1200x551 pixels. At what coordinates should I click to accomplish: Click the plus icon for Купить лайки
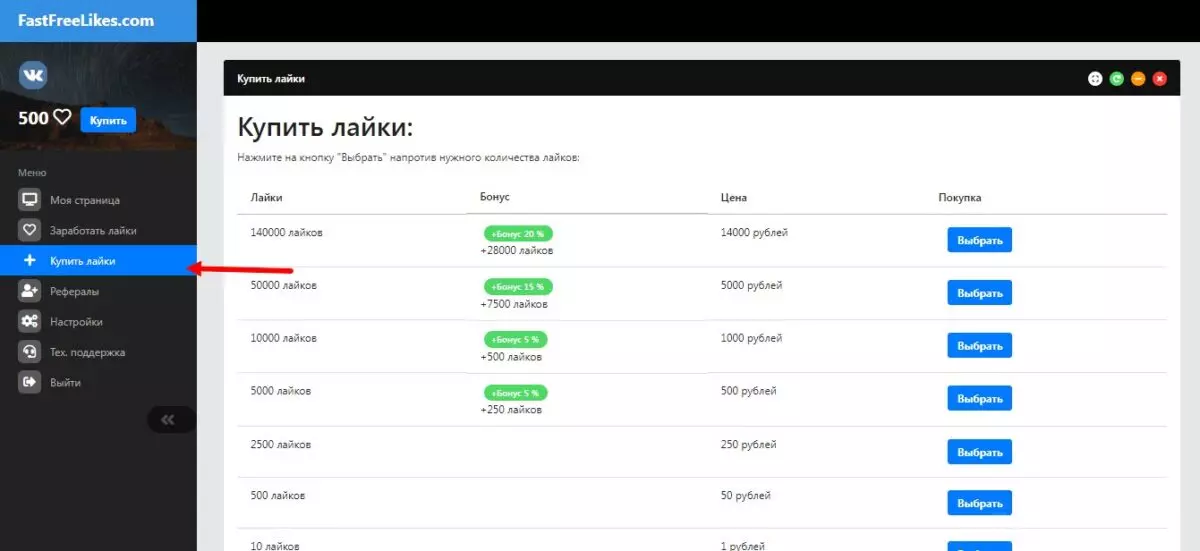pos(29,261)
